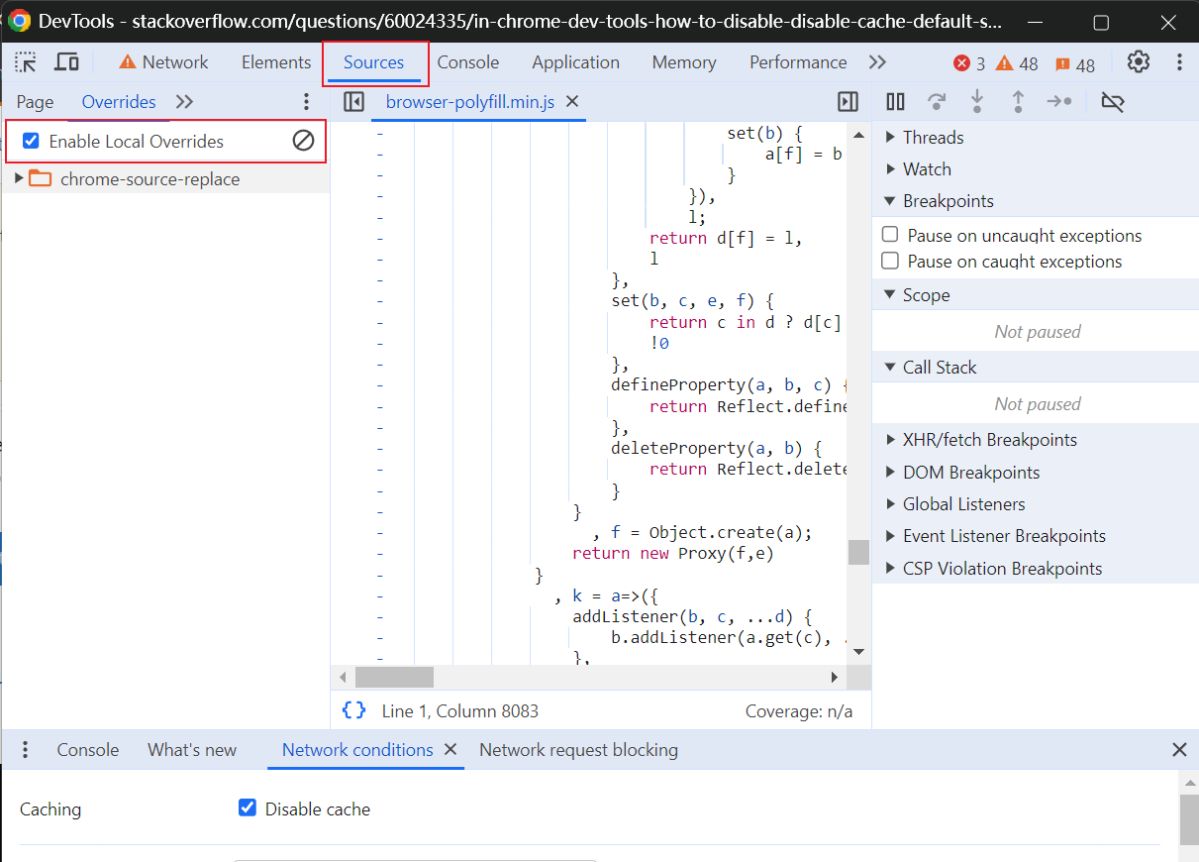Image resolution: width=1199 pixels, height=862 pixels.
Task: Switch to the Page navigator tab
Action: pyautogui.click(x=35, y=102)
